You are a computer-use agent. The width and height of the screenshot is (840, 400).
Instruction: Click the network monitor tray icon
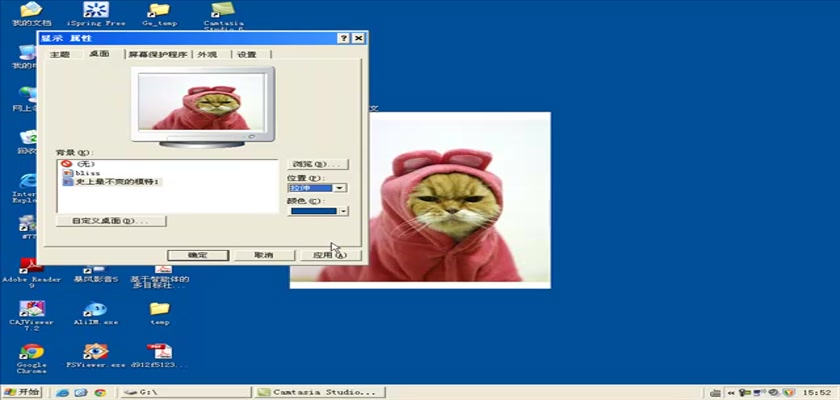759,393
